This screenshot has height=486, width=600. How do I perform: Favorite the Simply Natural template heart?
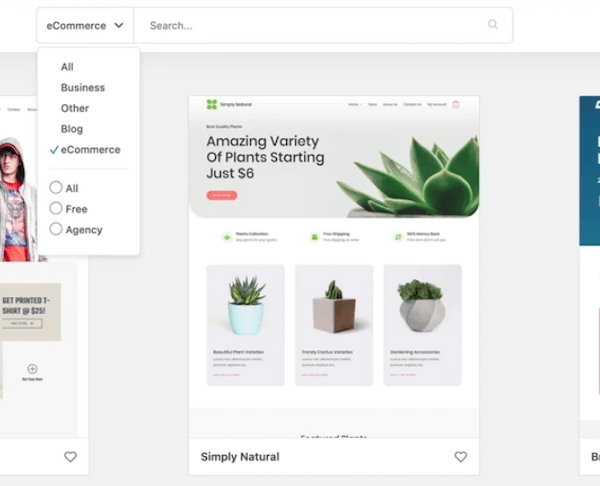pos(460,457)
